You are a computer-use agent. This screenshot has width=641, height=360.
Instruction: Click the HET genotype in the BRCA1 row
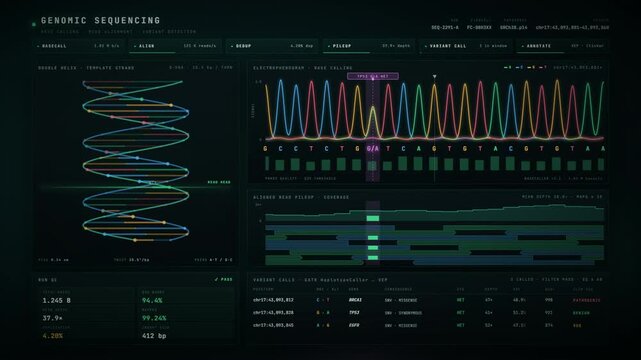[x=461, y=300]
